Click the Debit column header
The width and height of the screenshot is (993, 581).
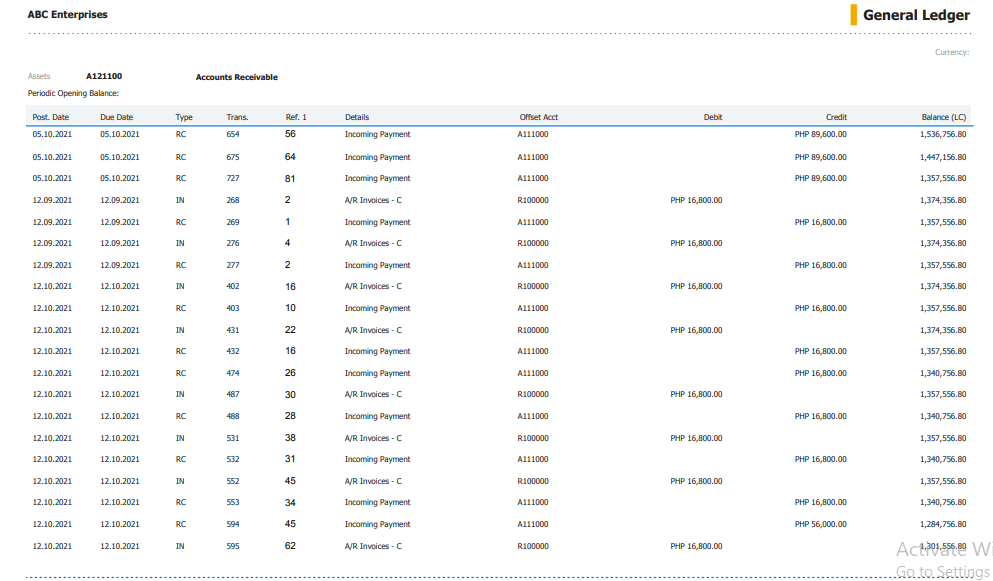712,117
